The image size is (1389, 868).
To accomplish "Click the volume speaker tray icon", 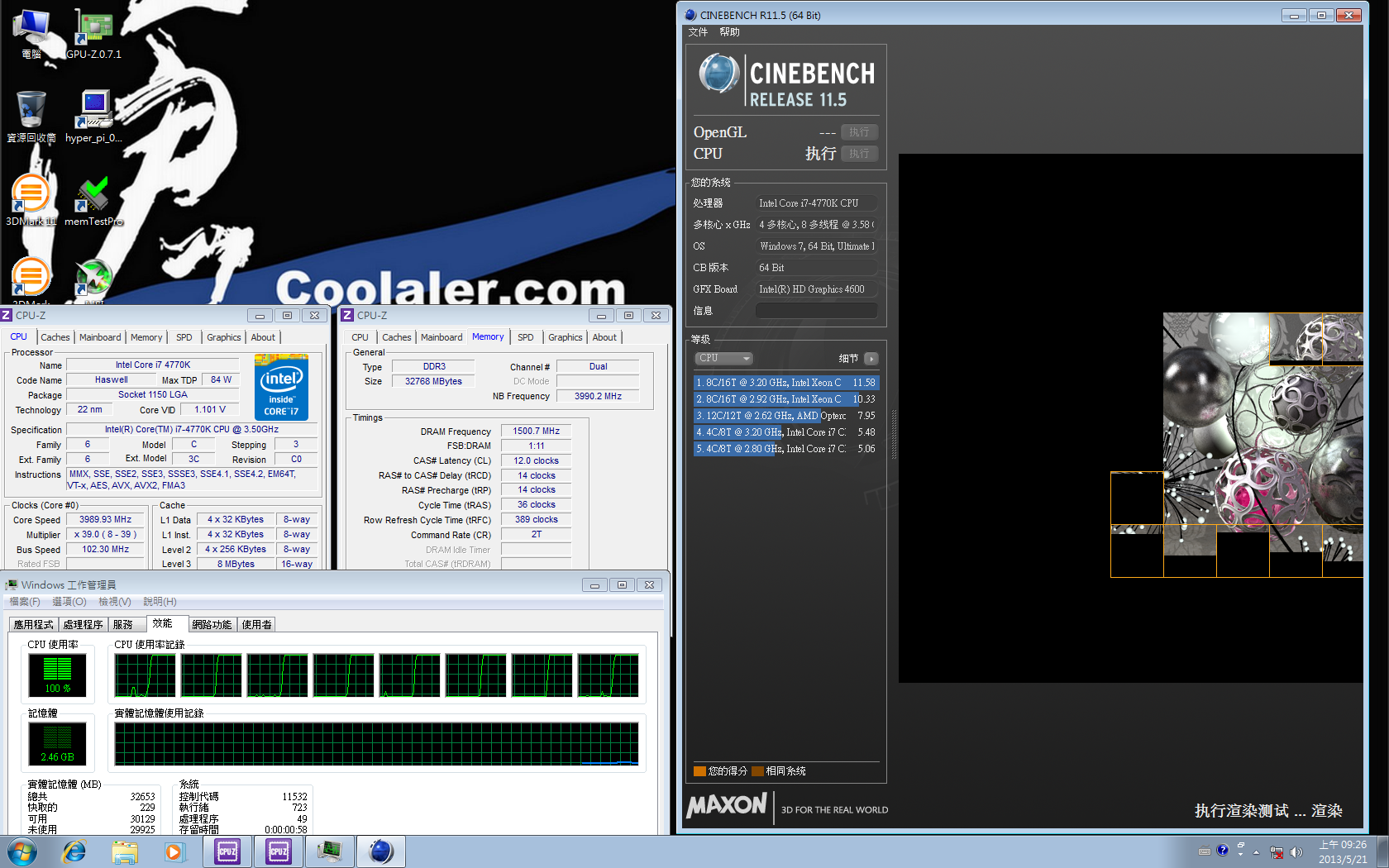I will tap(1296, 852).
